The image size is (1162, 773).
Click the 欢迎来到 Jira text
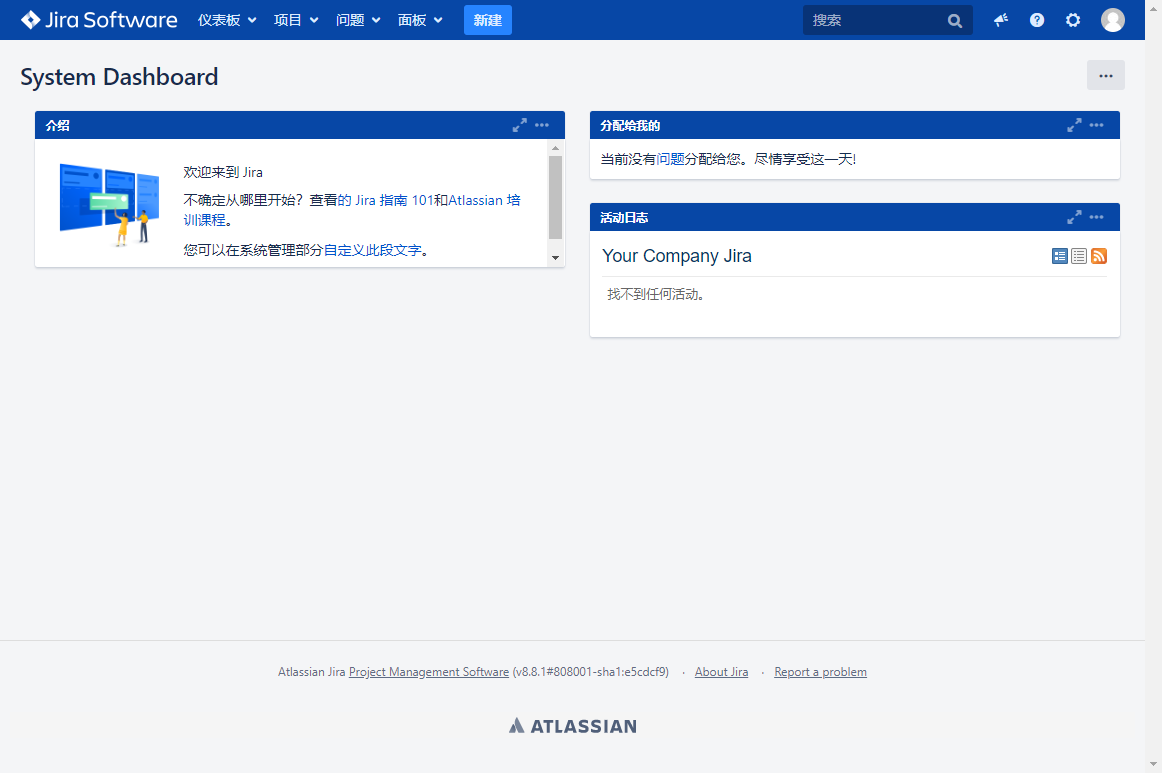click(x=223, y=172)
